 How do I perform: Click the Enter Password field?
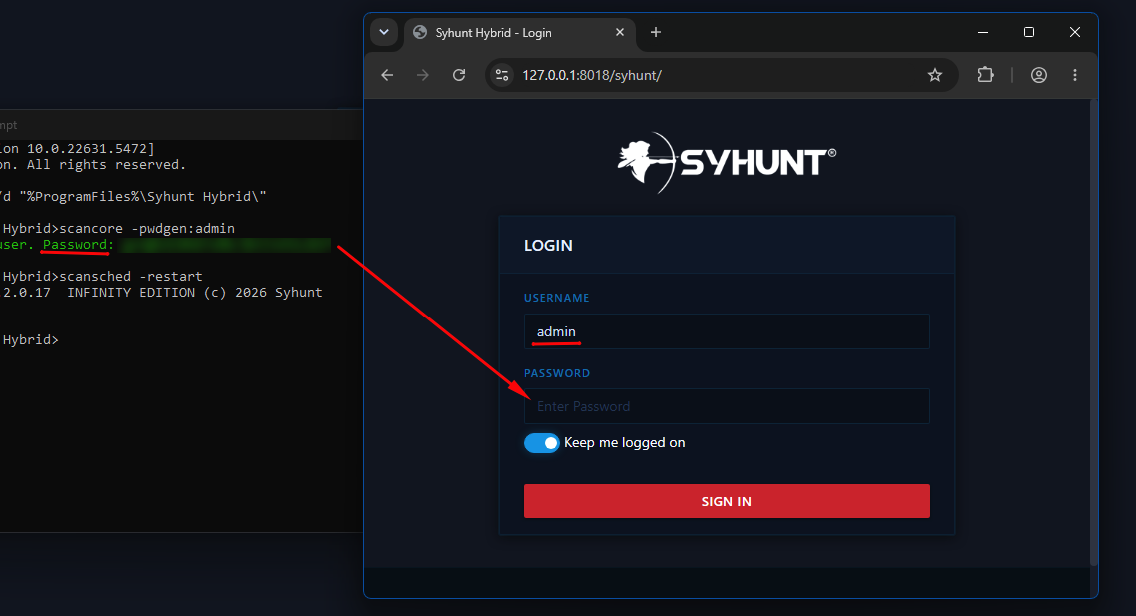[727, 407]
